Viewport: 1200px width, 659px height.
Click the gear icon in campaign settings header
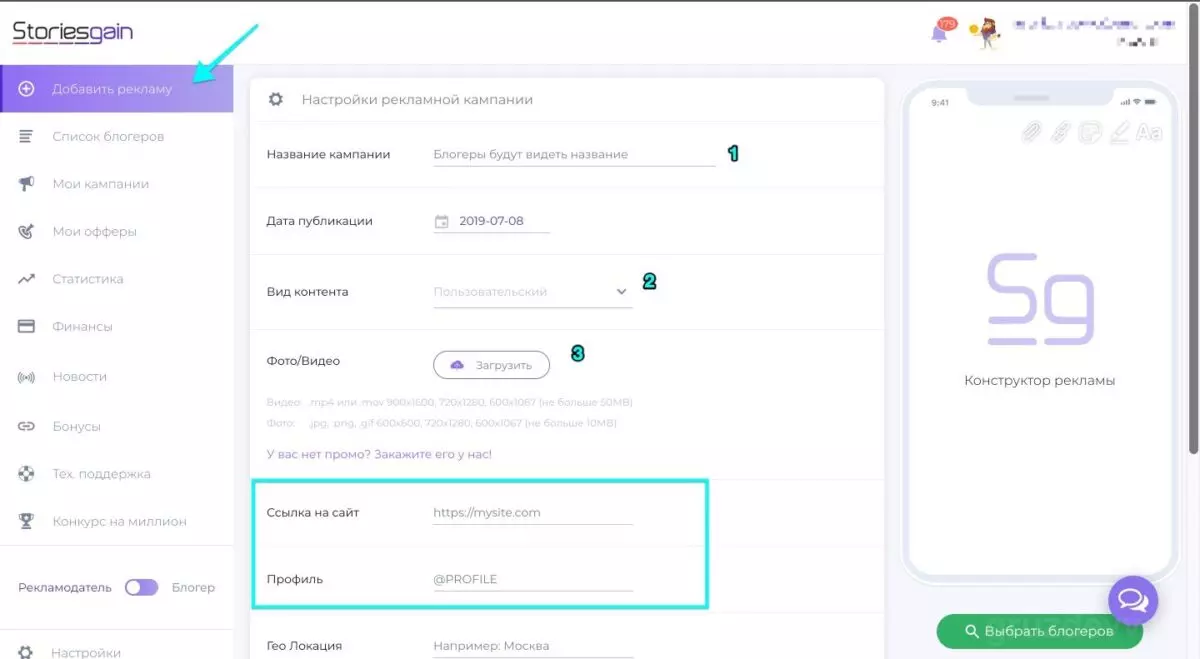(x=276, y=99)
